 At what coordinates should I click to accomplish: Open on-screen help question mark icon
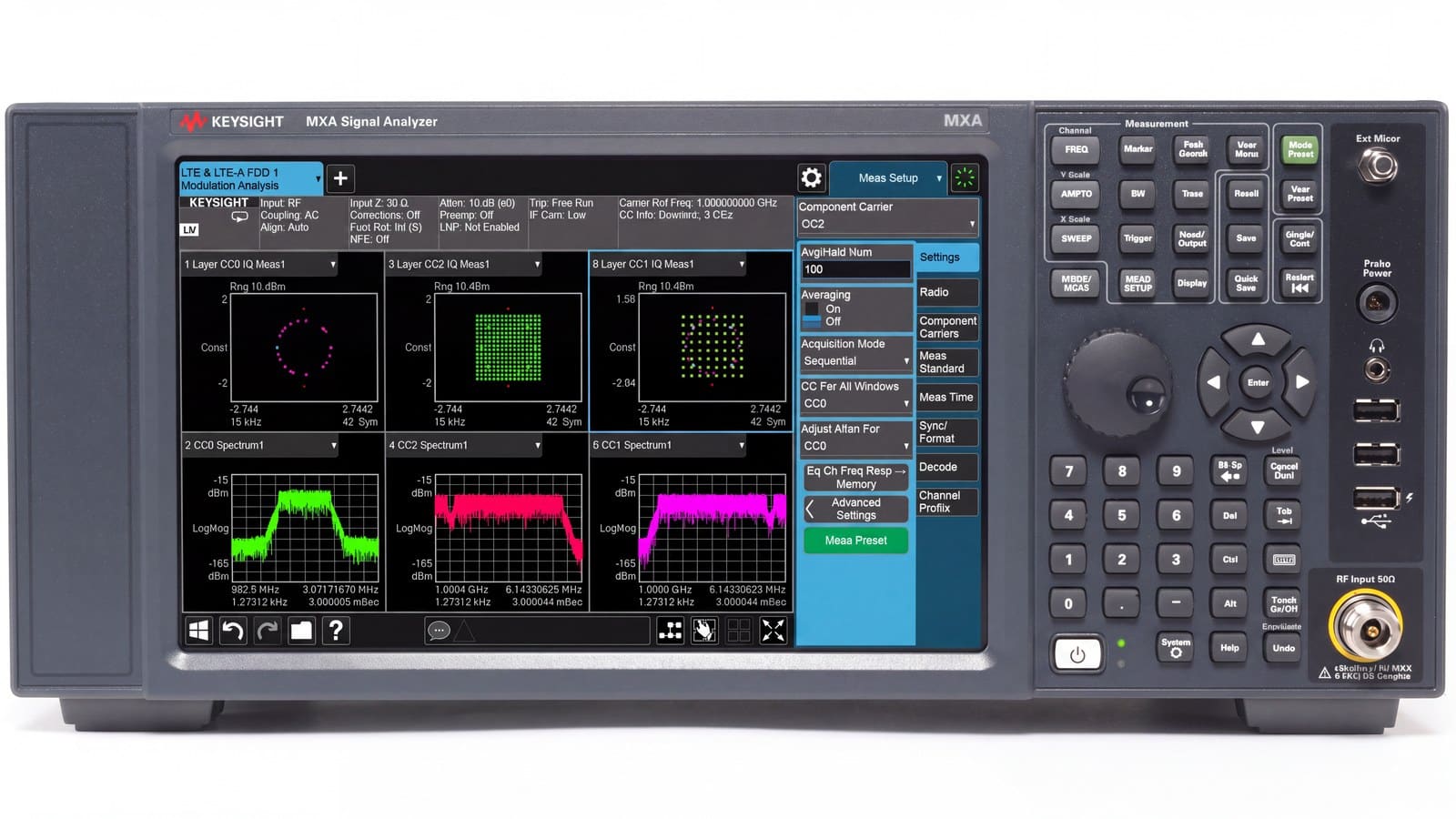click(x=336, y=630)
